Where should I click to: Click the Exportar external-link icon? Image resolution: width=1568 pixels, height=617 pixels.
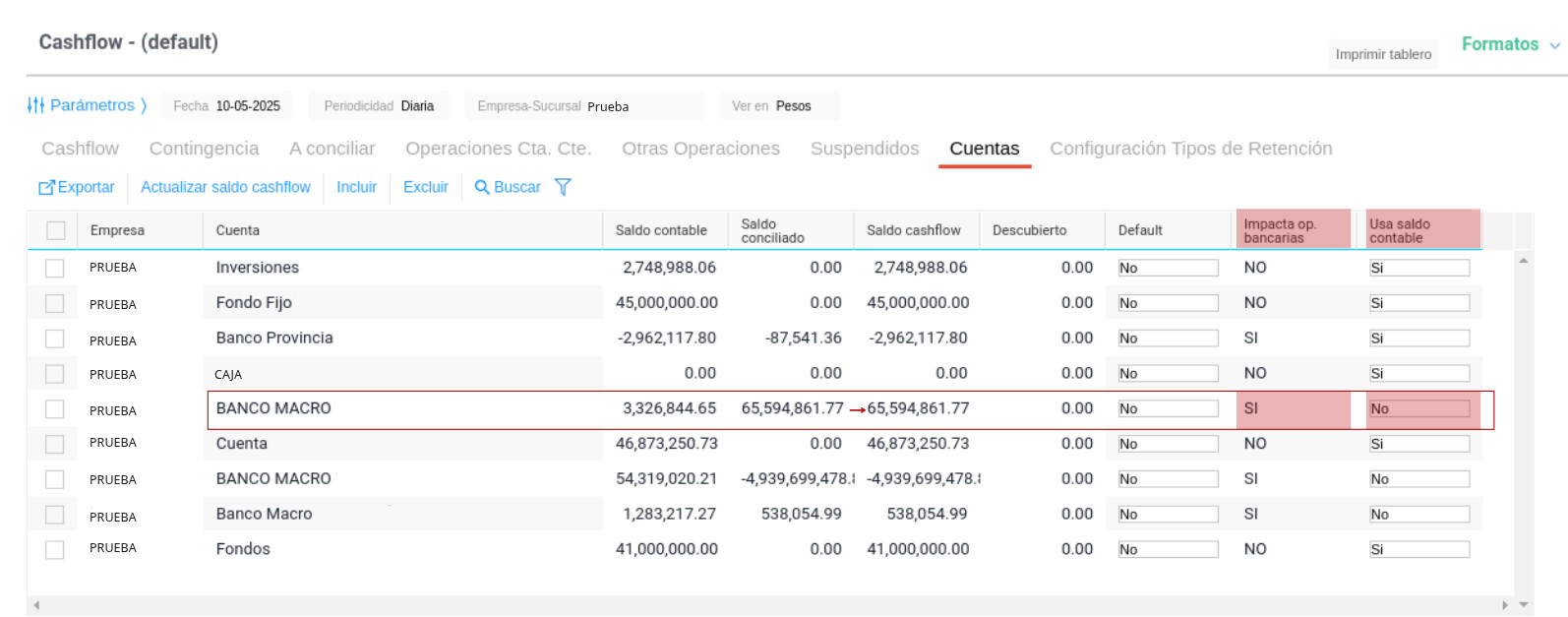point(46,187)
